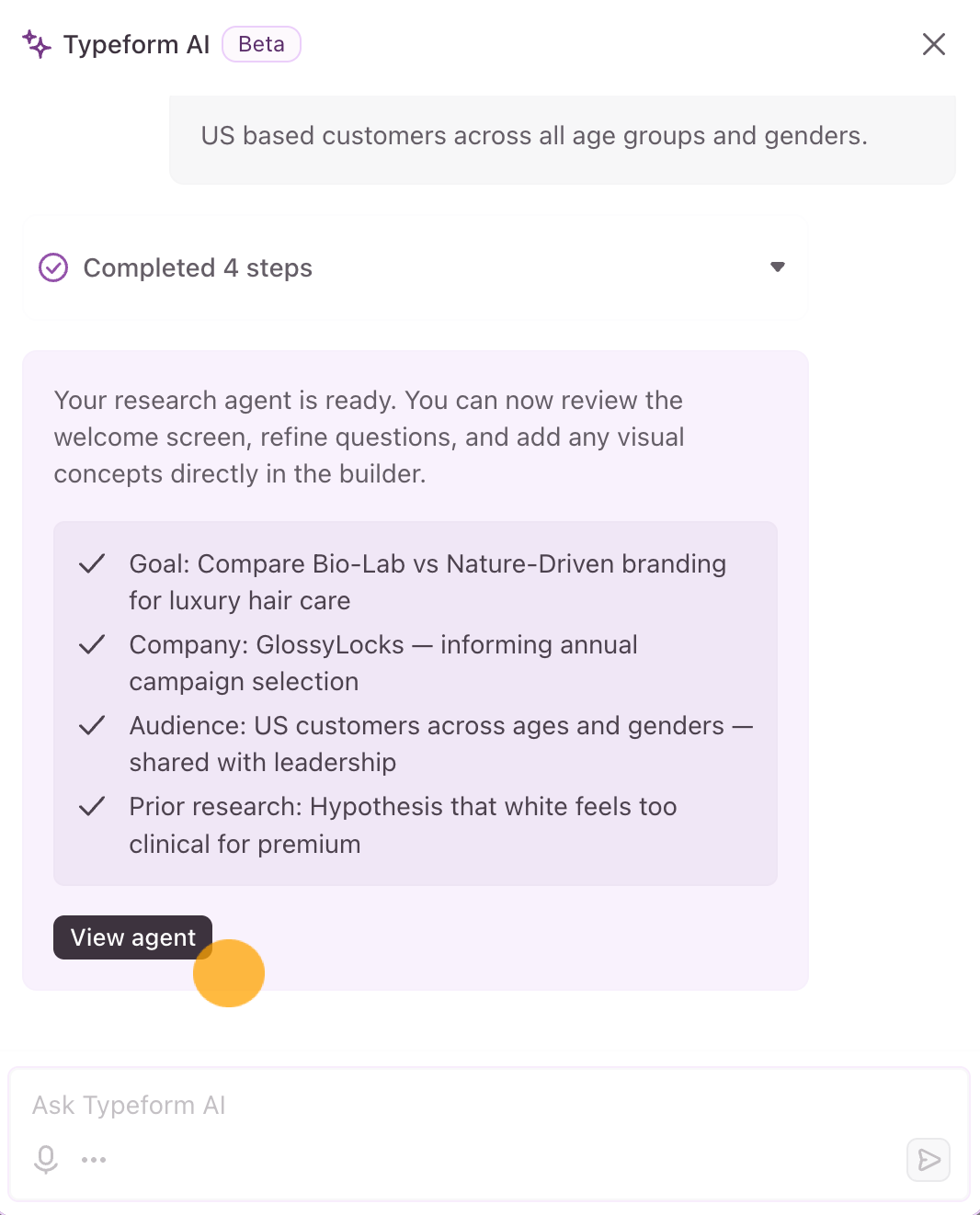
Task: Click the View agent button
Action: pos(133,937)
